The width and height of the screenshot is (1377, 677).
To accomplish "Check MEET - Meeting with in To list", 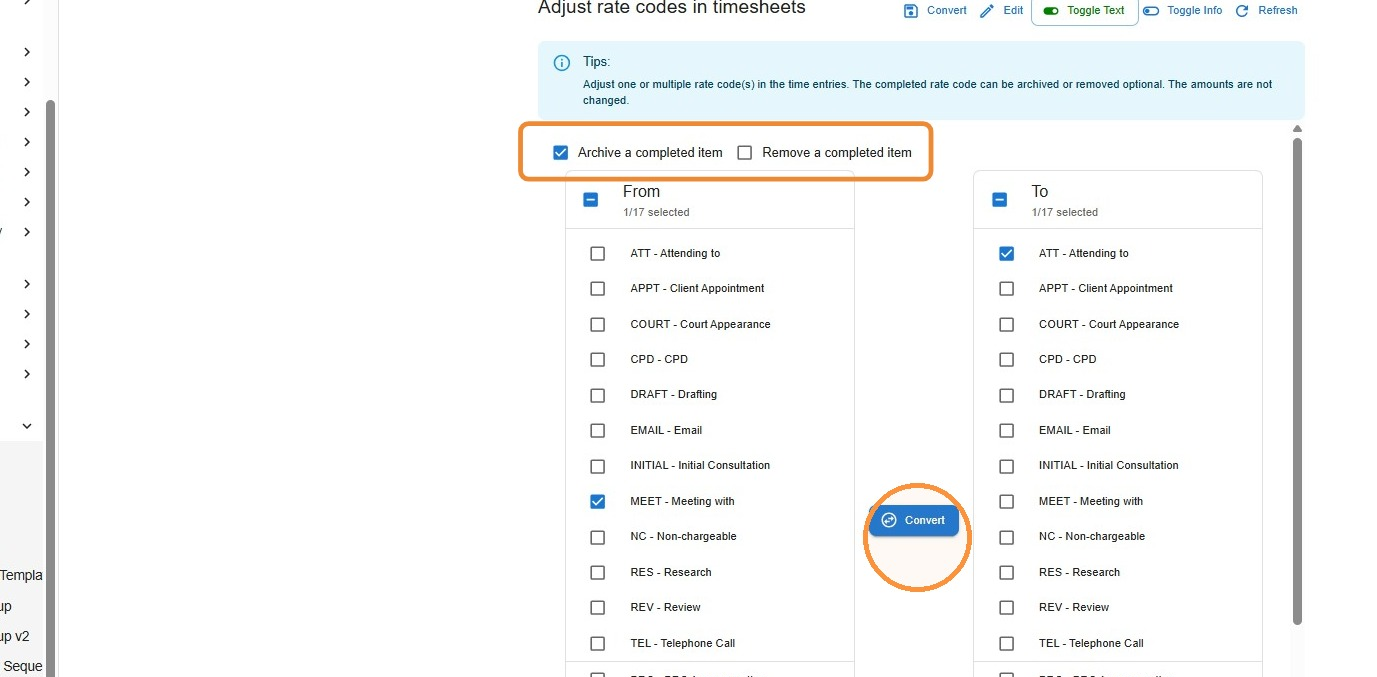I will [1007, 502].
